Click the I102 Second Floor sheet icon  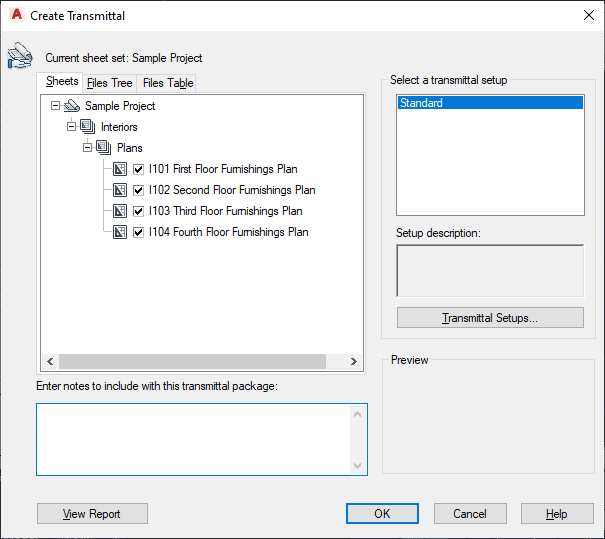(x=120, y=190)
